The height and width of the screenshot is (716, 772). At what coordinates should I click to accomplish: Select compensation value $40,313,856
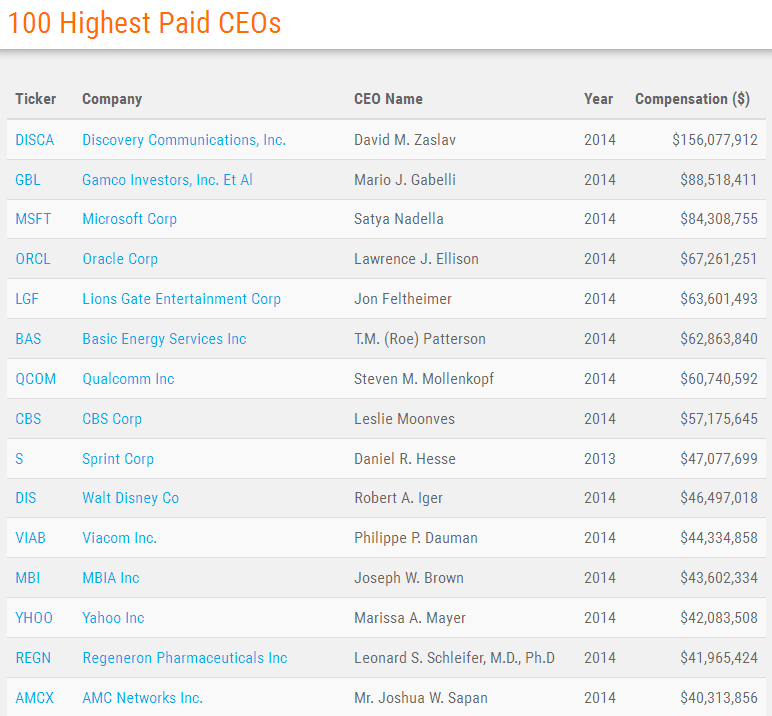click(x=719, y=698)
